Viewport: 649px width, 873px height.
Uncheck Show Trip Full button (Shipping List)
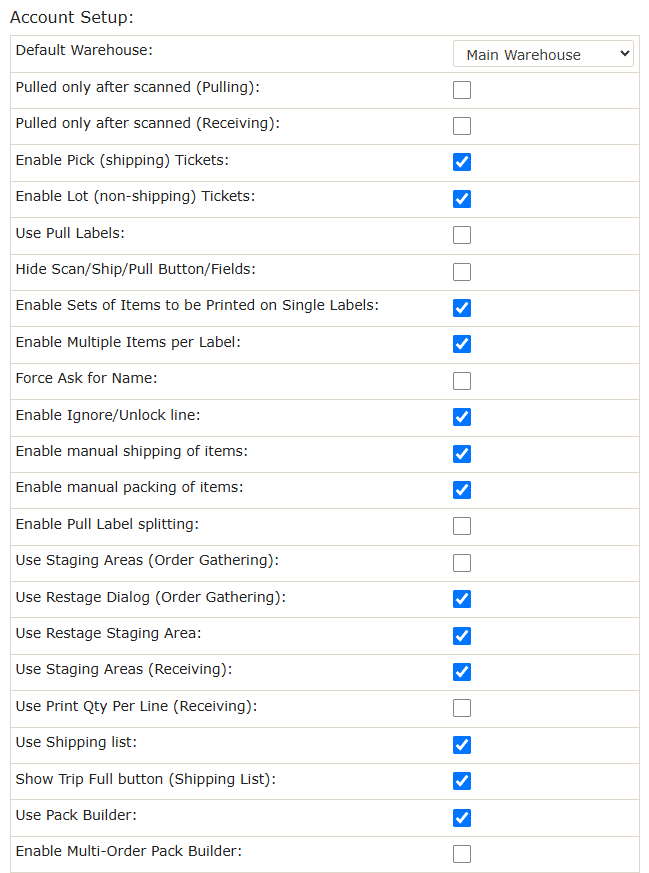pyautogui.click(x=461, y=781)
